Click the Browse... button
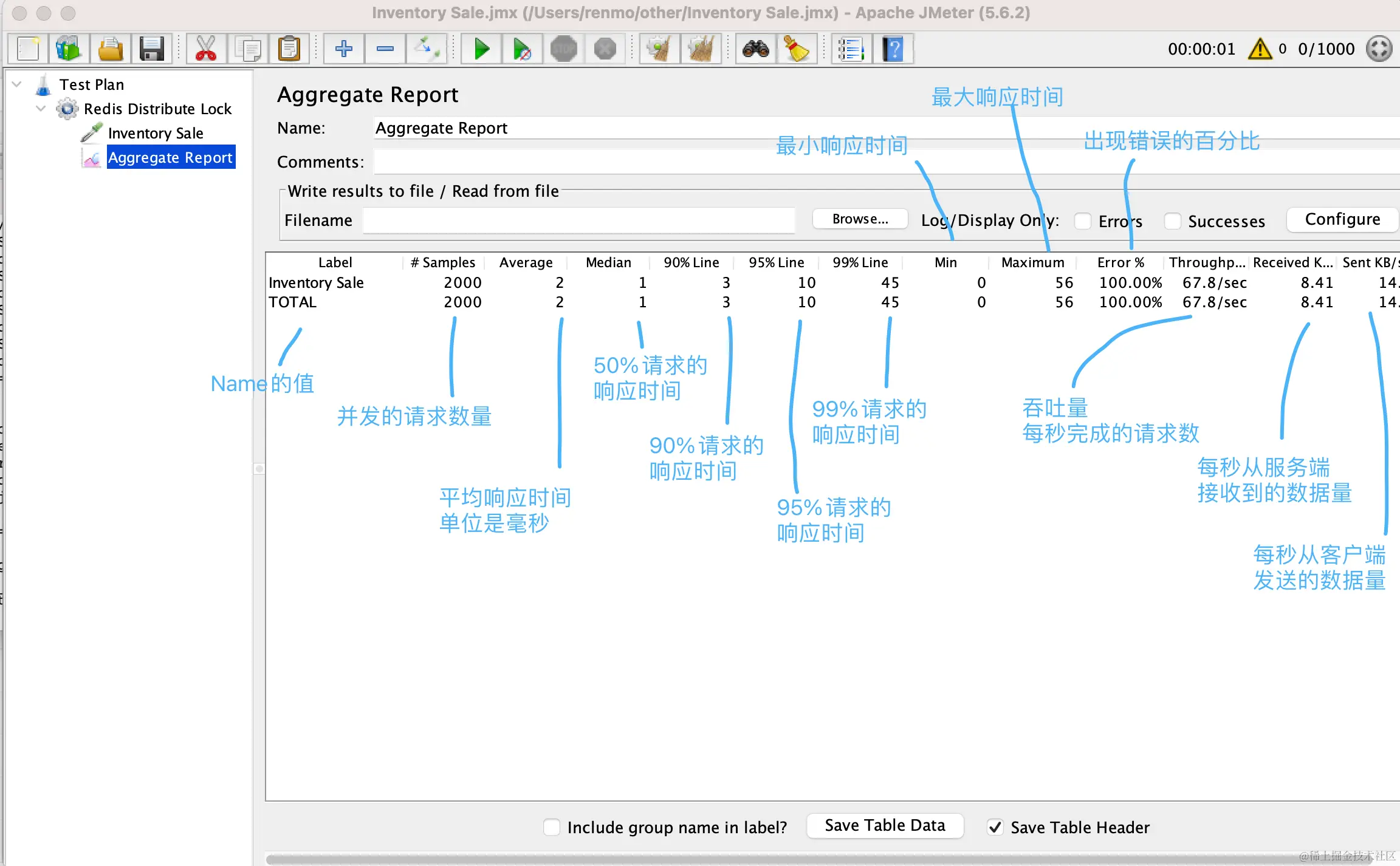Screen dimensions: 1400x866 pyautogui.click(x=860, y=219)
